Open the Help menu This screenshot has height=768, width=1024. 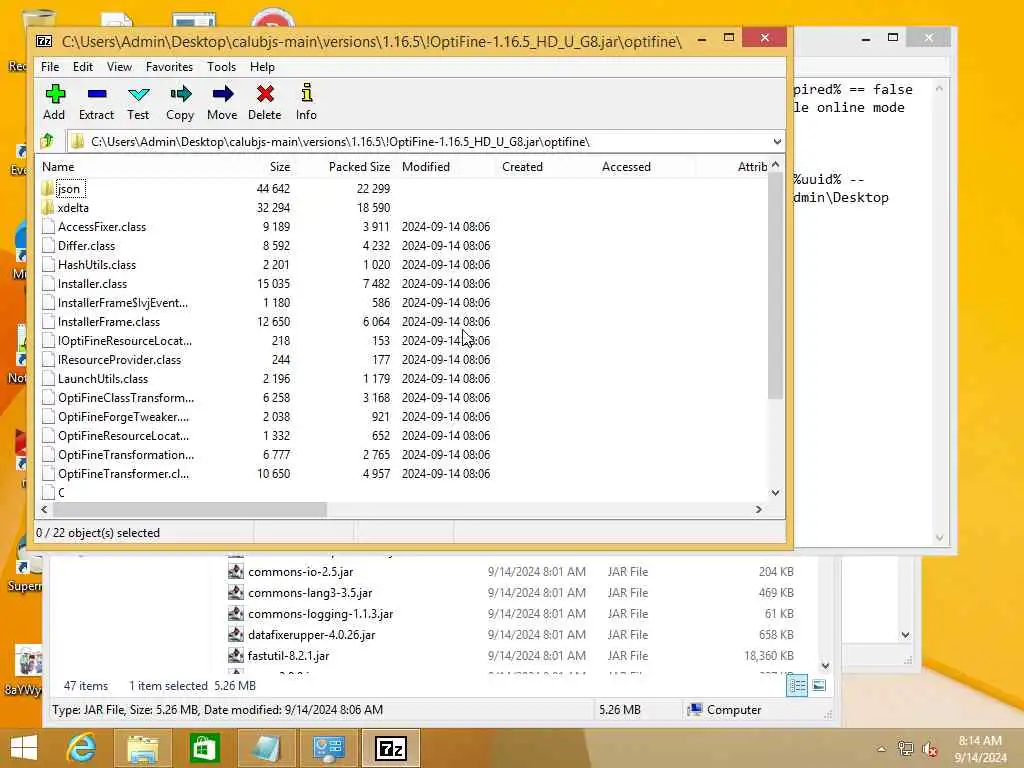click(x=262, y=67)
